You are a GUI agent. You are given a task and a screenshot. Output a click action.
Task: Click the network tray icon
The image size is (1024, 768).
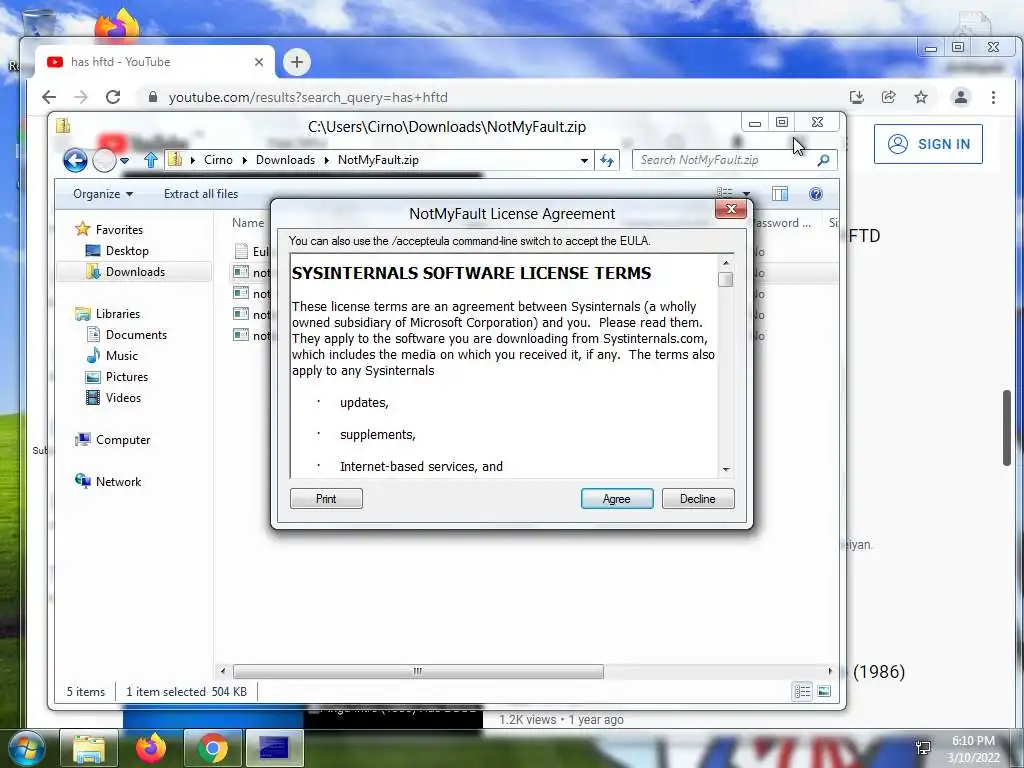[923, 746]
